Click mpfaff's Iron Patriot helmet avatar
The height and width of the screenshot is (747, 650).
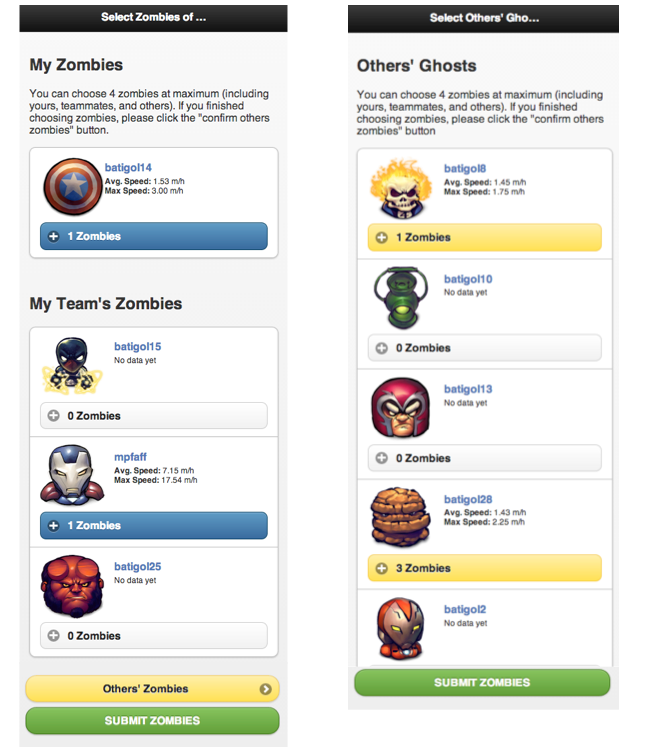pyautogui.click(x=72, y=475)
